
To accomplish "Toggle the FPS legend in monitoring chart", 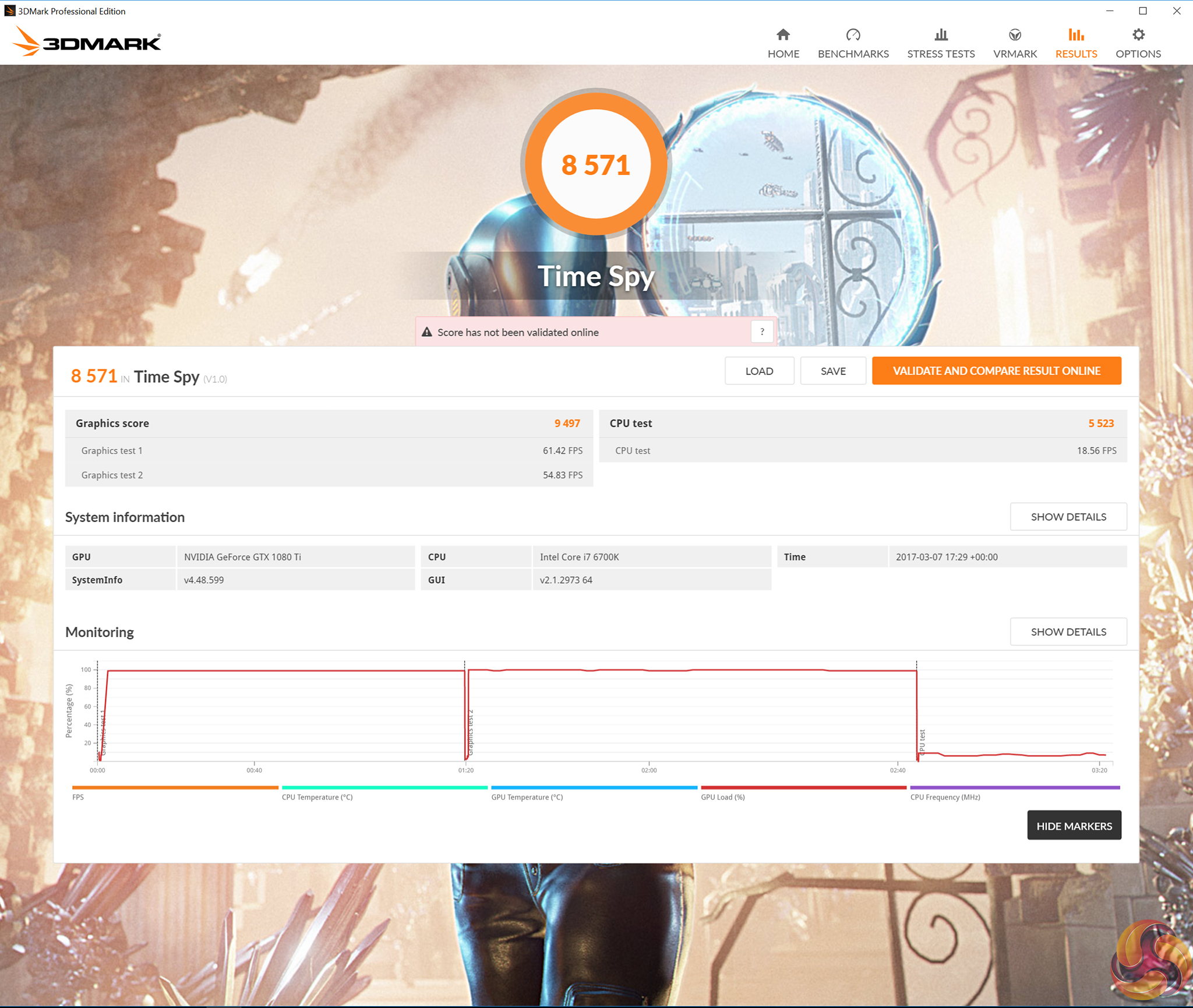I will pyautogui.click(x=78, y=796).
